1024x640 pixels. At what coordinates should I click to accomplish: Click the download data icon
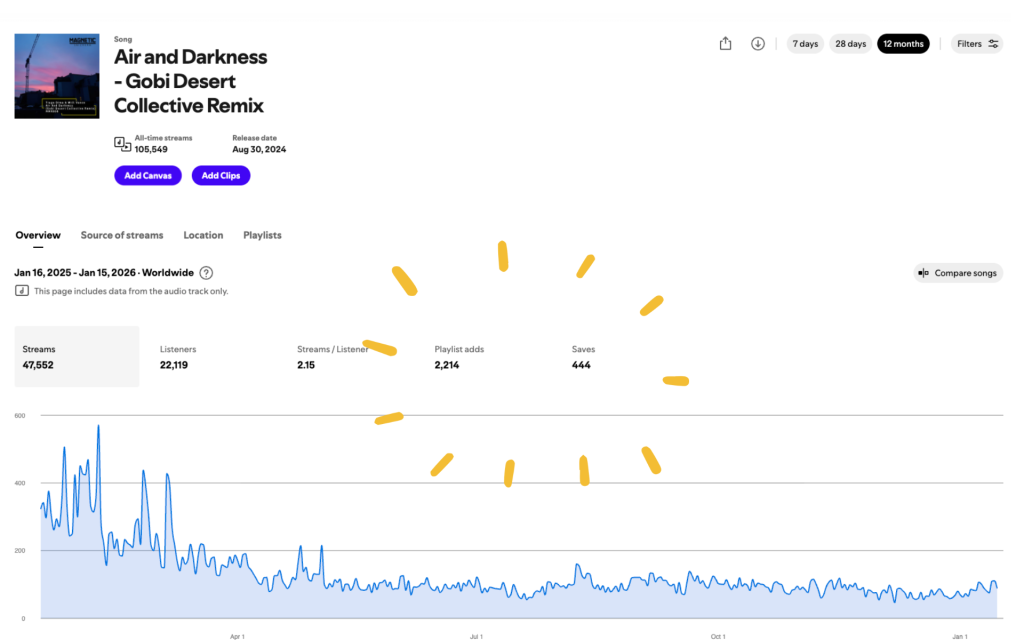point(758,44)
